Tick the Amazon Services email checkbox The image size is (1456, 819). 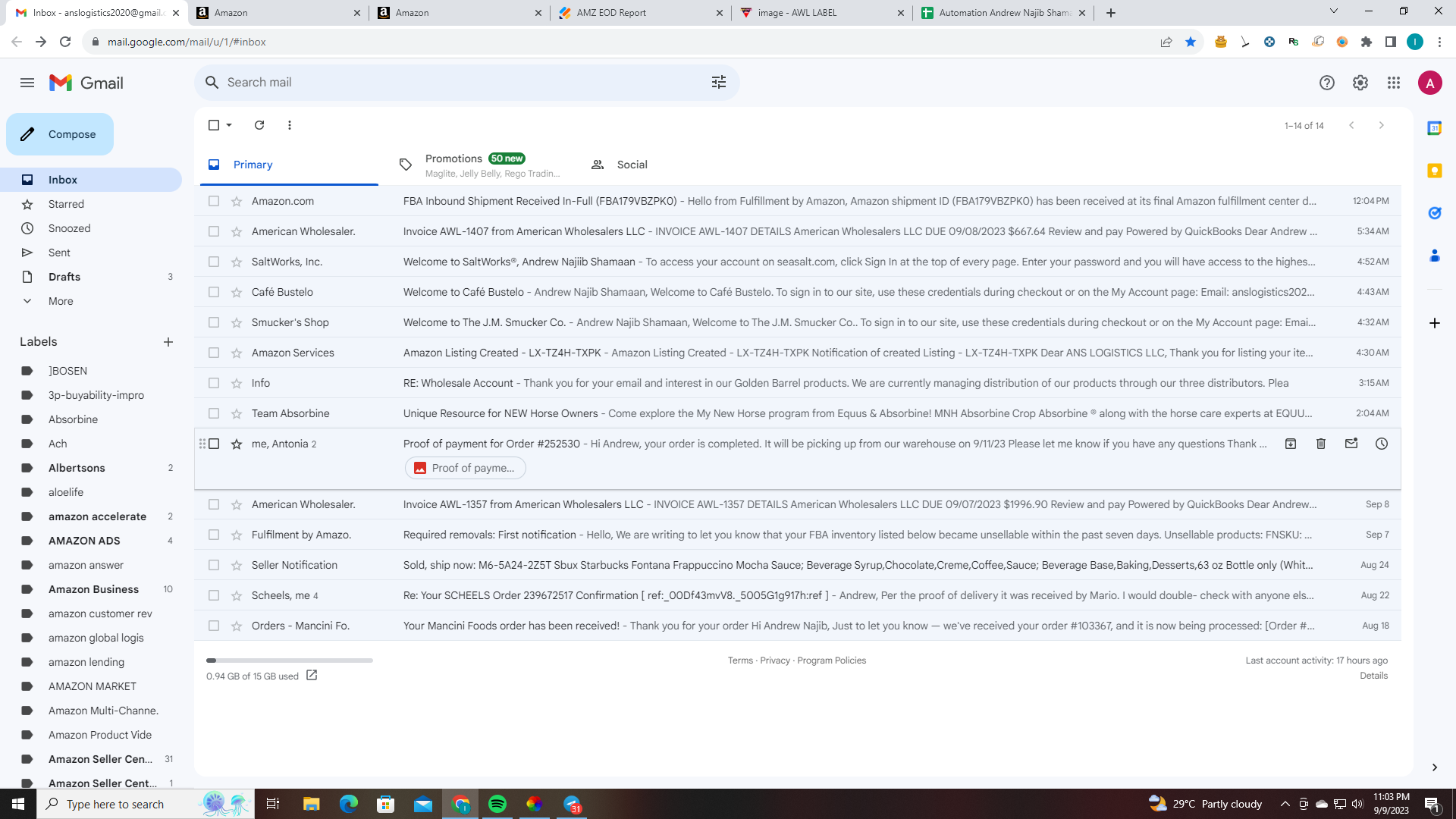pos(214,353)
